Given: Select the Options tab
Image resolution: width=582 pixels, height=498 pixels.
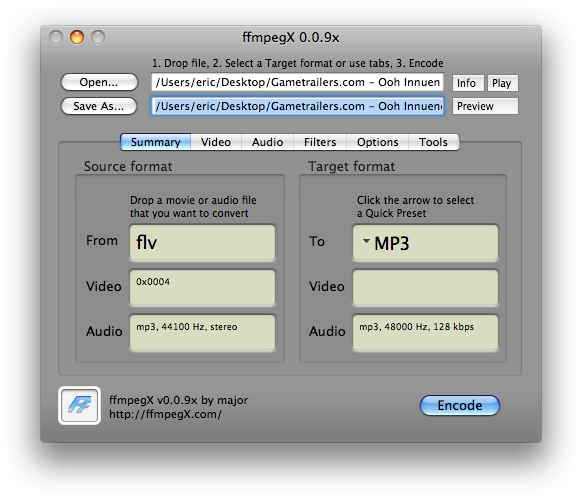Looking at the screenshot, I should point(377,142).
